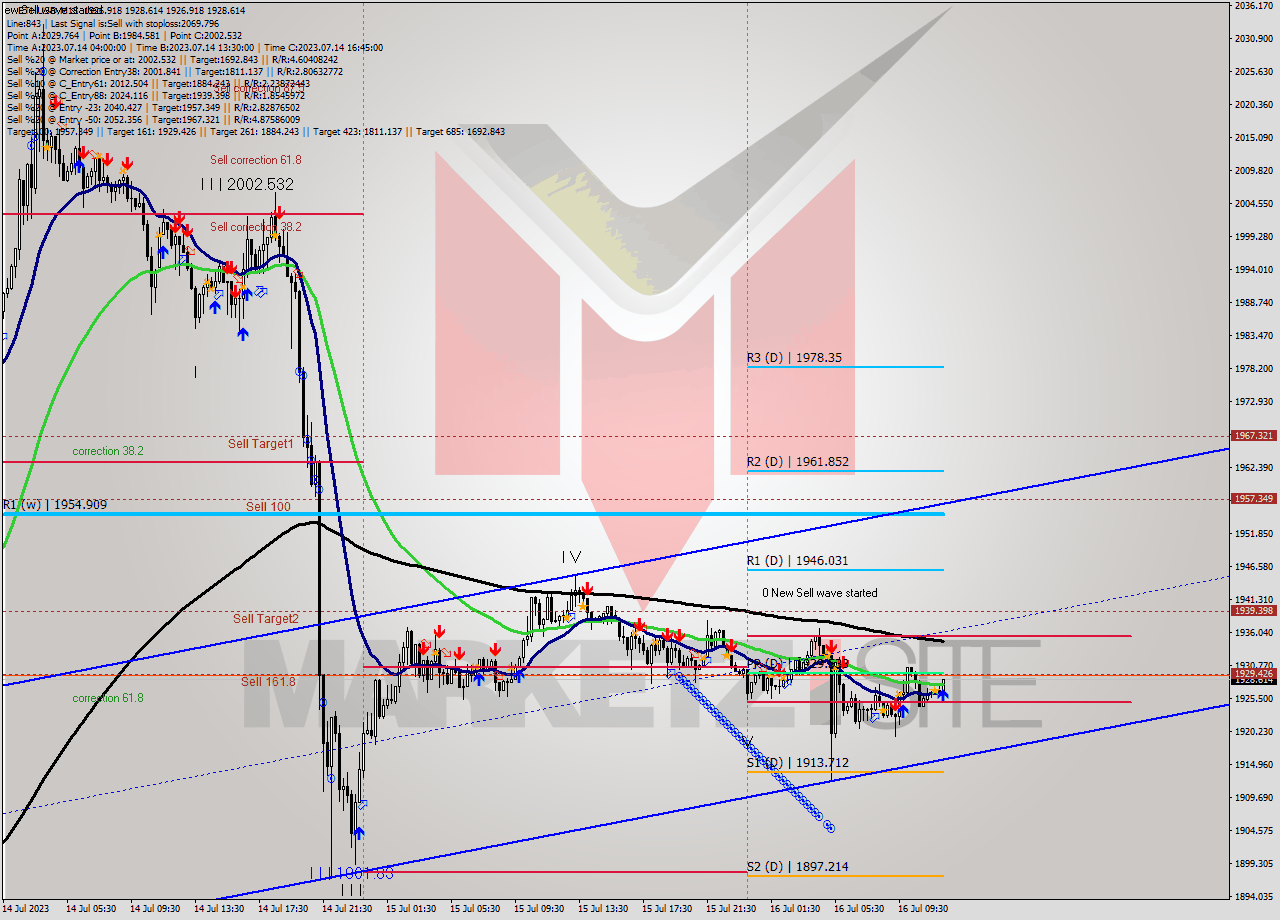Screen dimensions: 1280x920
Task: Click the green 'correction 61.8' label
Action: coord(108,698)
